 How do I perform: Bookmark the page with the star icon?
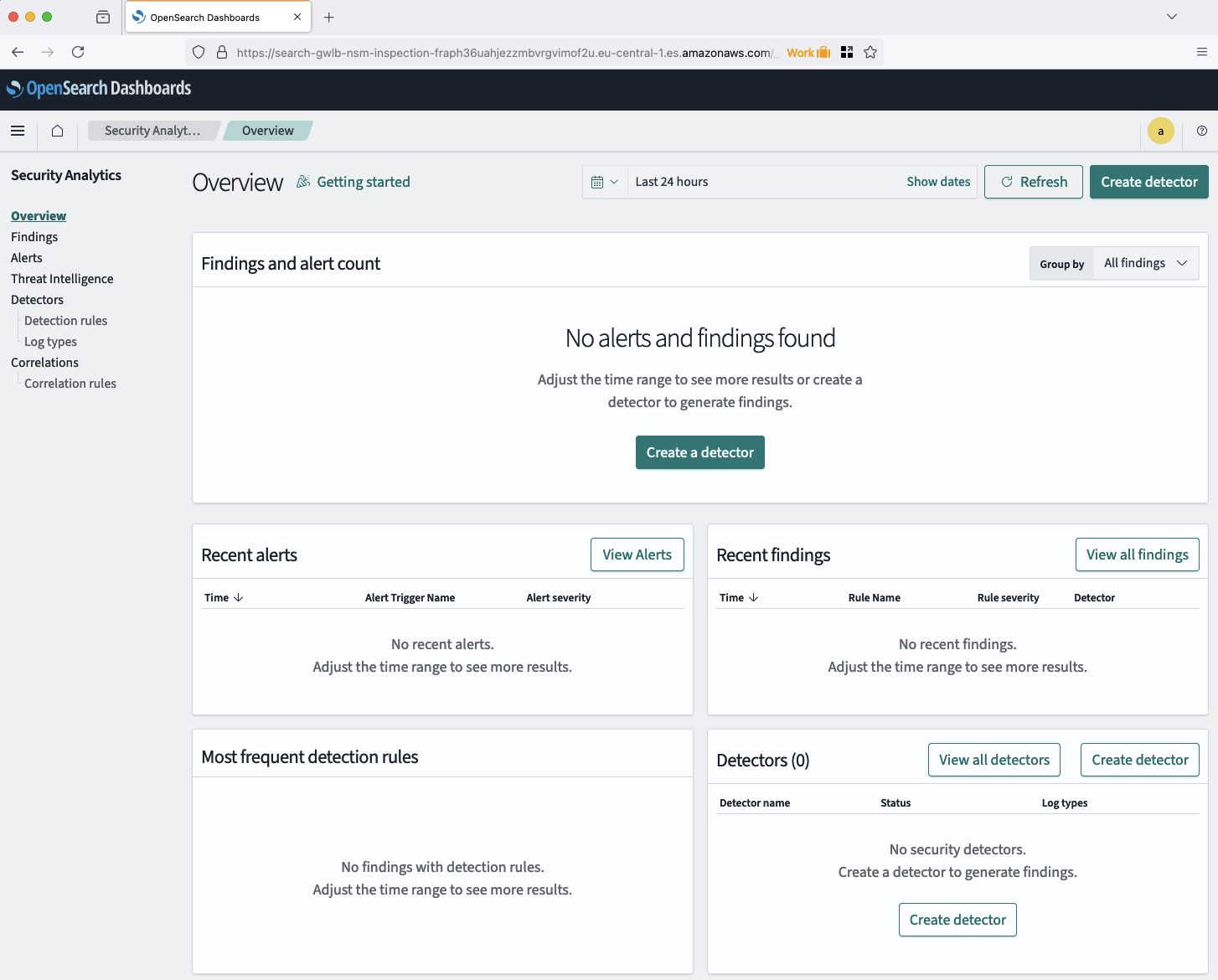tap(870, 52)
